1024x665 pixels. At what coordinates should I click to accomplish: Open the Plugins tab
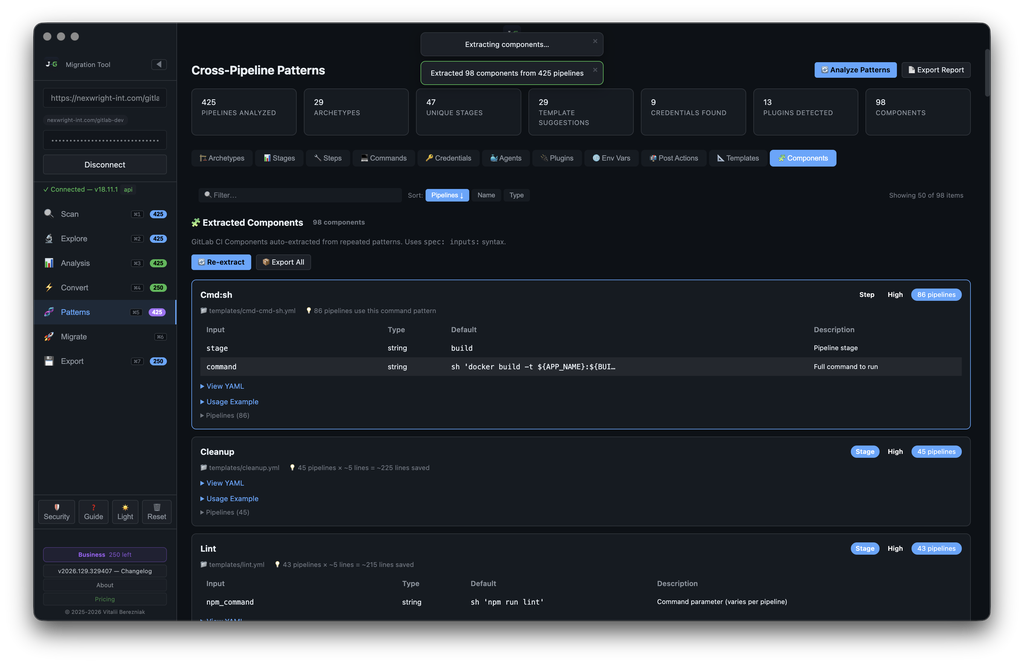tap(557, 158)
